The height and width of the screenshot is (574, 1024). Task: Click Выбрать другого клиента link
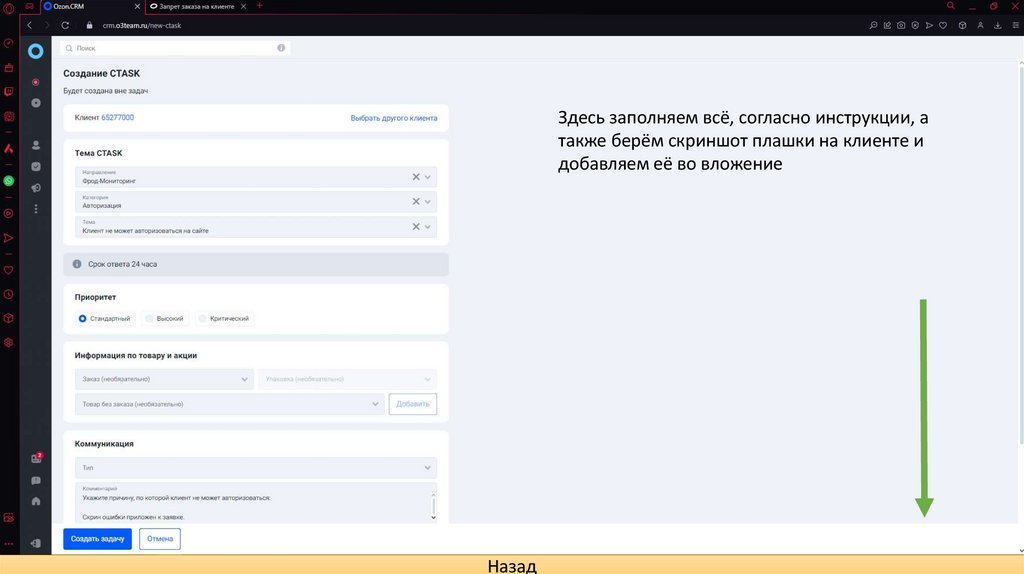point(394,118)
